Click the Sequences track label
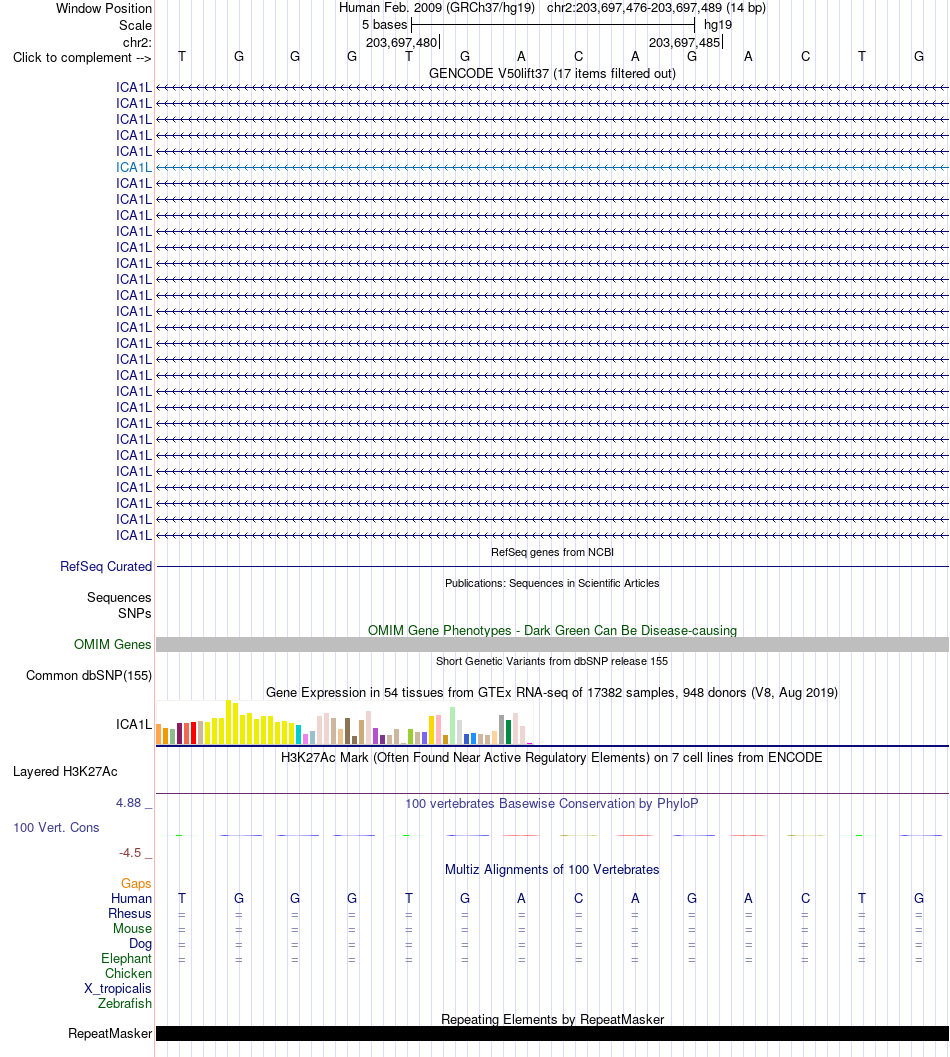Image resolution: width=950 pixels, height=1057 pixels. click(x=119, y=598)
